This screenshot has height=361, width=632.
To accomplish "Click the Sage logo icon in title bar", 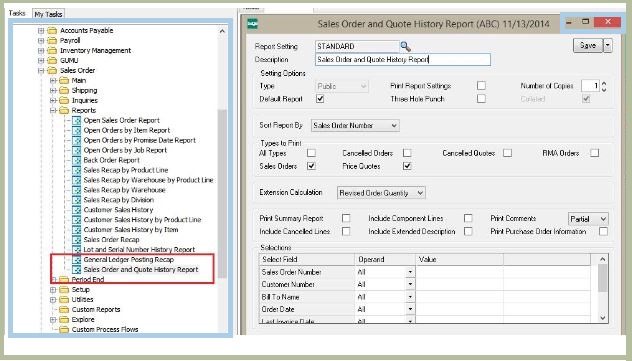I will [x=252, y=24].
